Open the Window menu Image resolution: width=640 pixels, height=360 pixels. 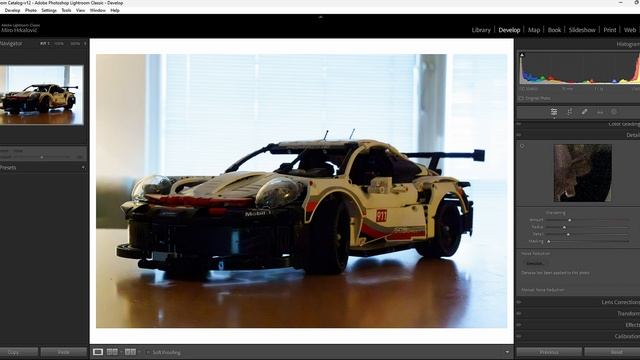click(x=98, y=11)
